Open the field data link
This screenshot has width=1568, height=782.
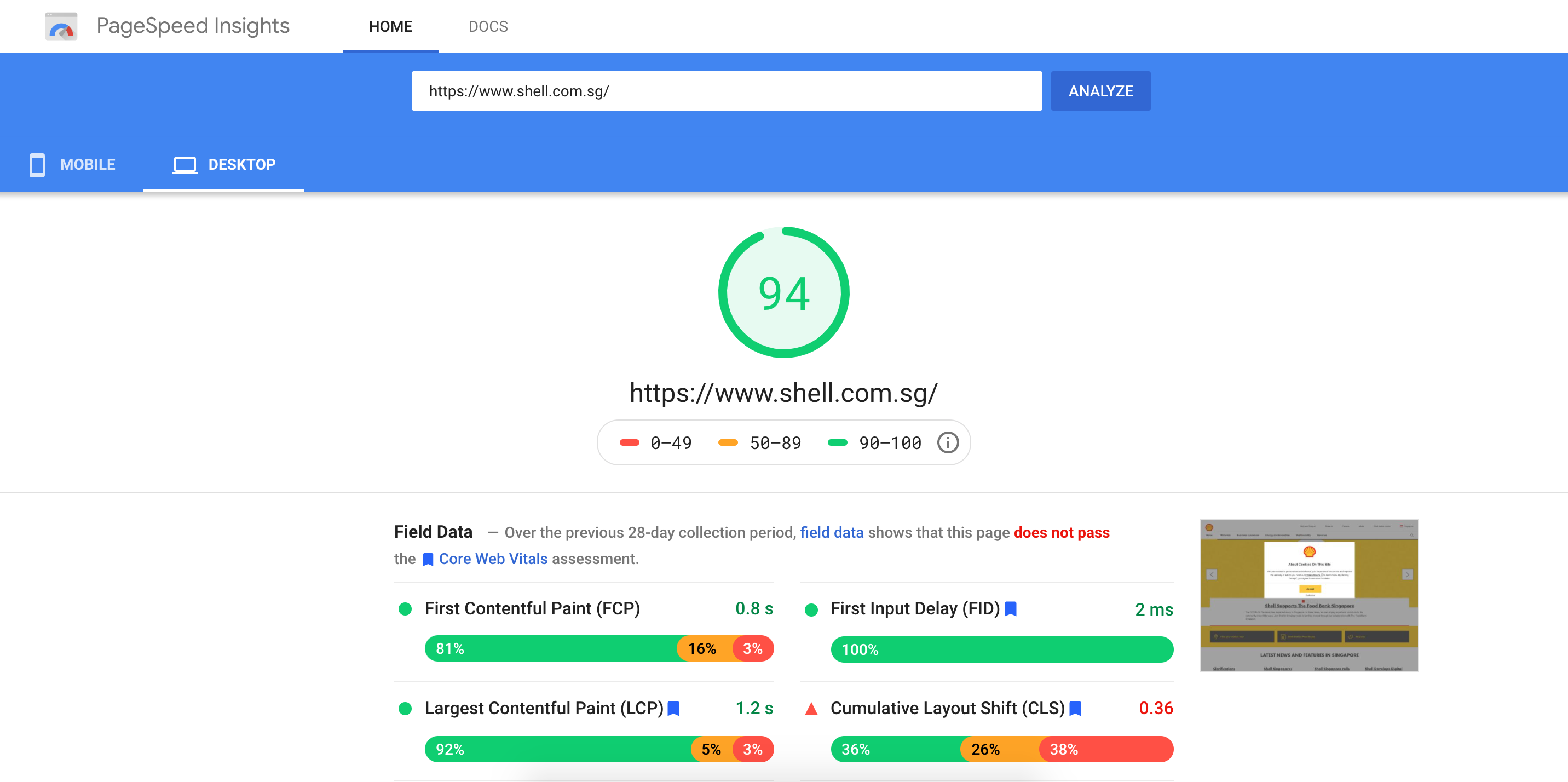(832, 532)
